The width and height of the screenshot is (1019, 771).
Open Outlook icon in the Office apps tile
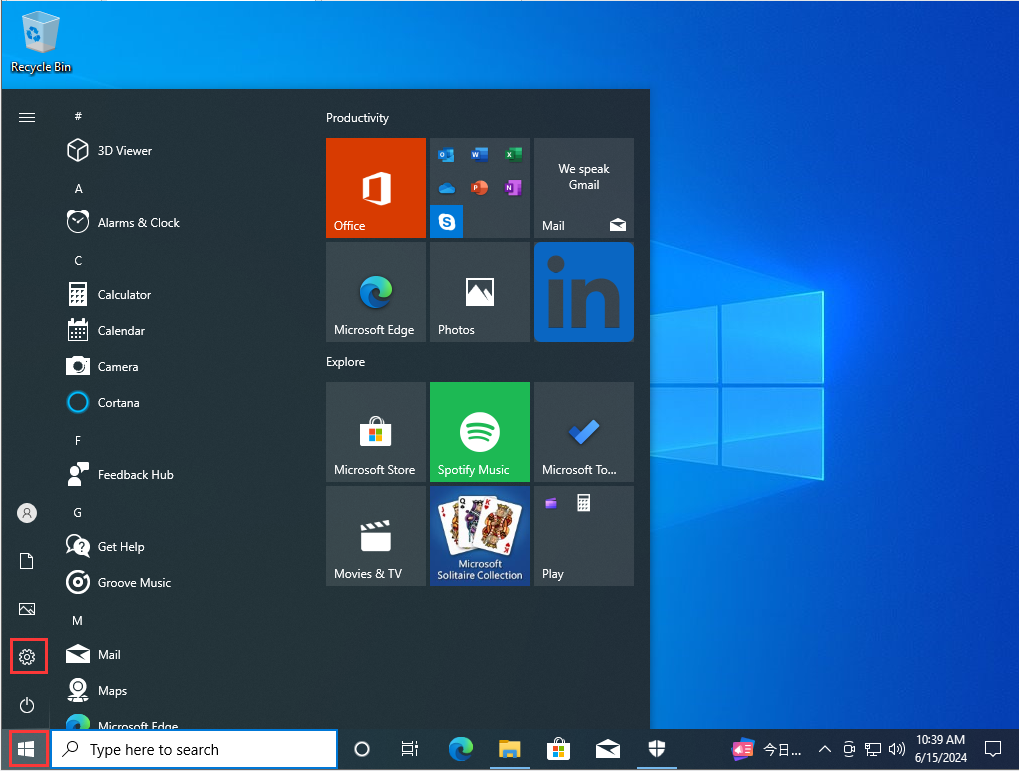(446, 155)
